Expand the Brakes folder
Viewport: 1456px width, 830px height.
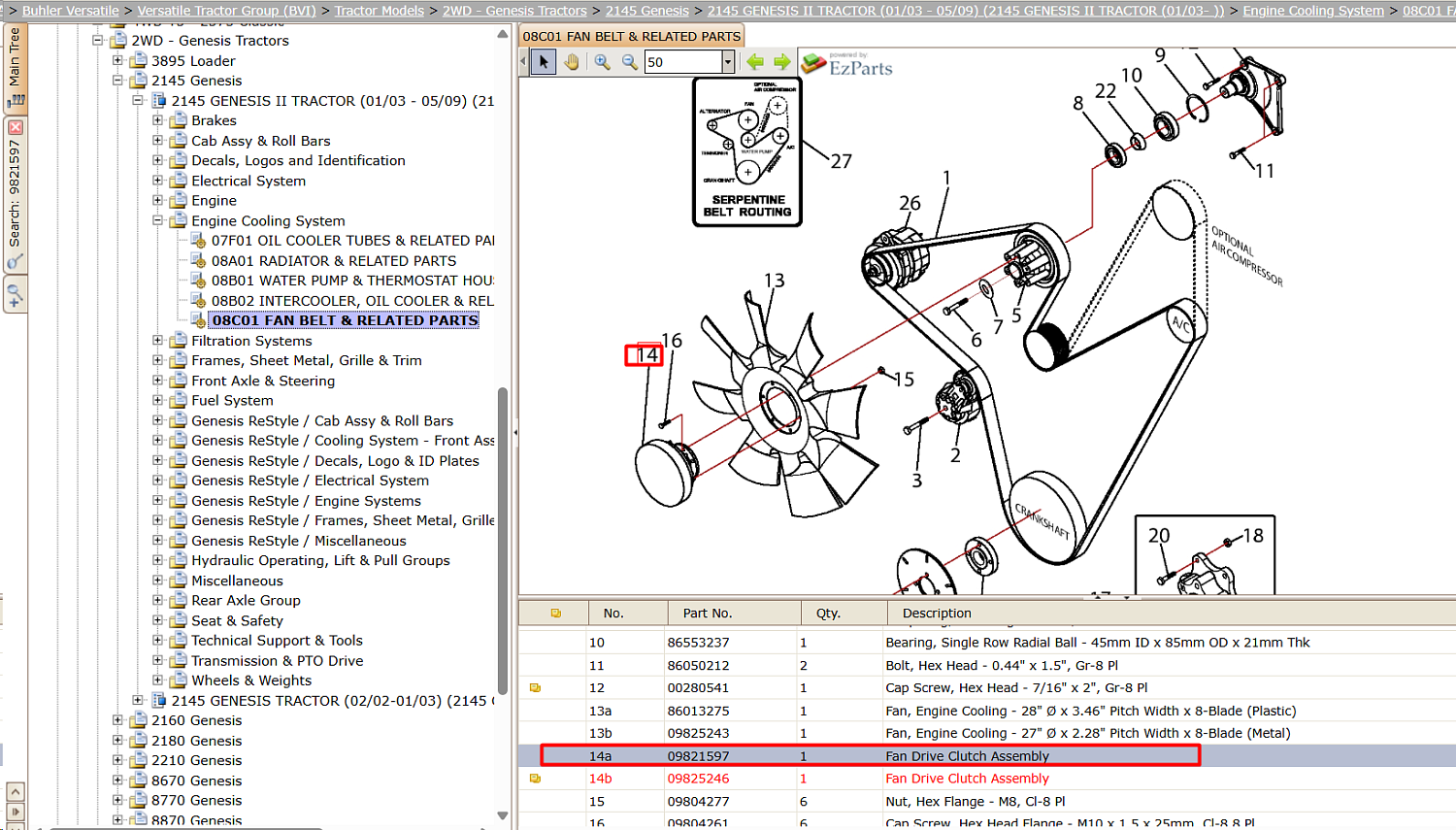click(157, 120)
